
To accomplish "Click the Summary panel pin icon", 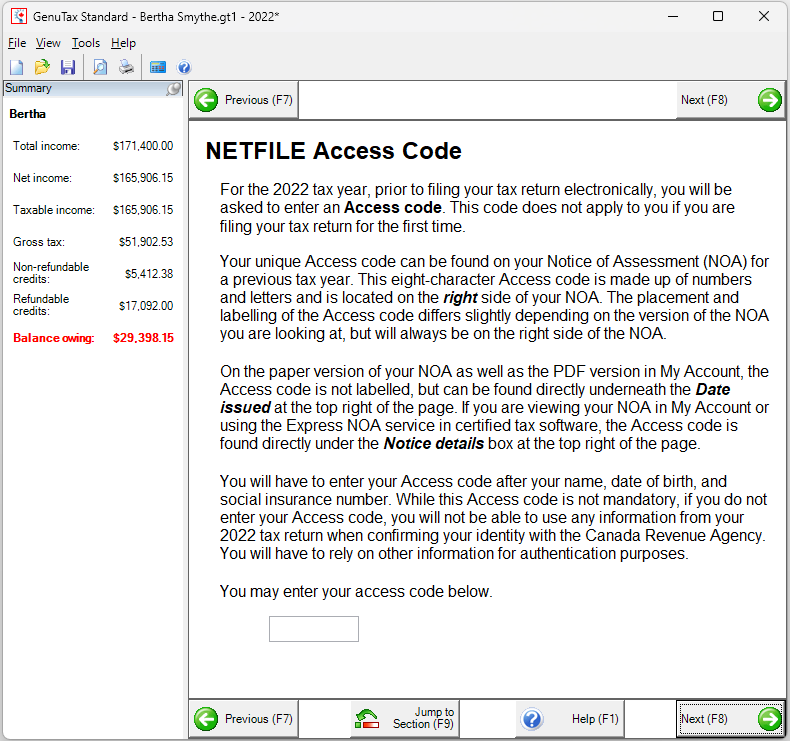I will pyautogui.click(x=173, y=89).
